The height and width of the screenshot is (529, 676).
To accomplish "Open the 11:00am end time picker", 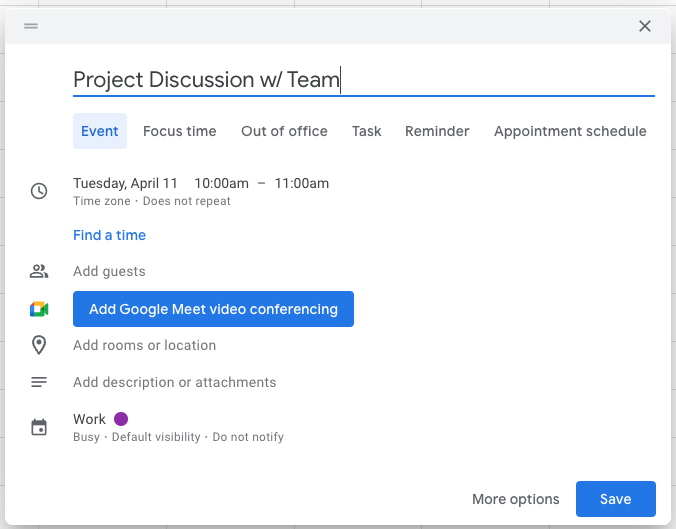I will (x=302, y=183).
